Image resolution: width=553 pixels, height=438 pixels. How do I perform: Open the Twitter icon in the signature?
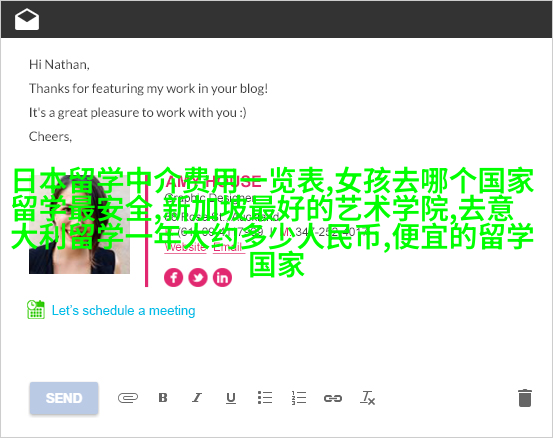pyautogui.click(x=198, y=278)
